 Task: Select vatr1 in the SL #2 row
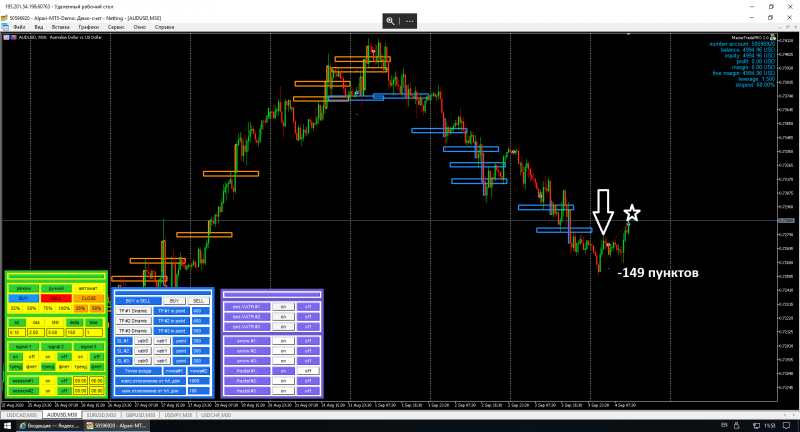(162, 351)
